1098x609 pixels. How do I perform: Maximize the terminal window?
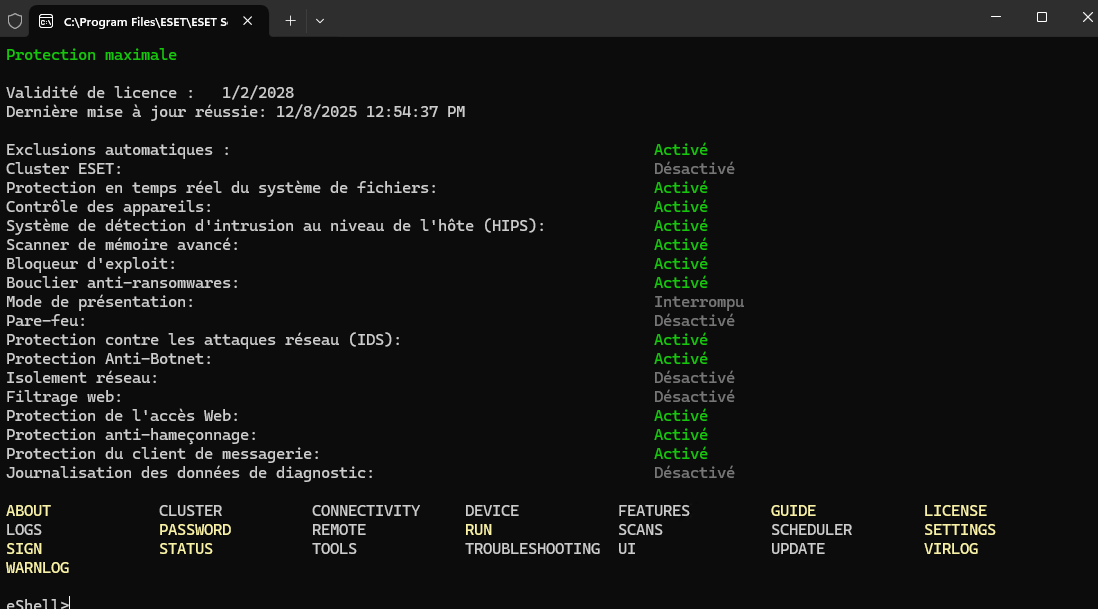click(1041, 18)
